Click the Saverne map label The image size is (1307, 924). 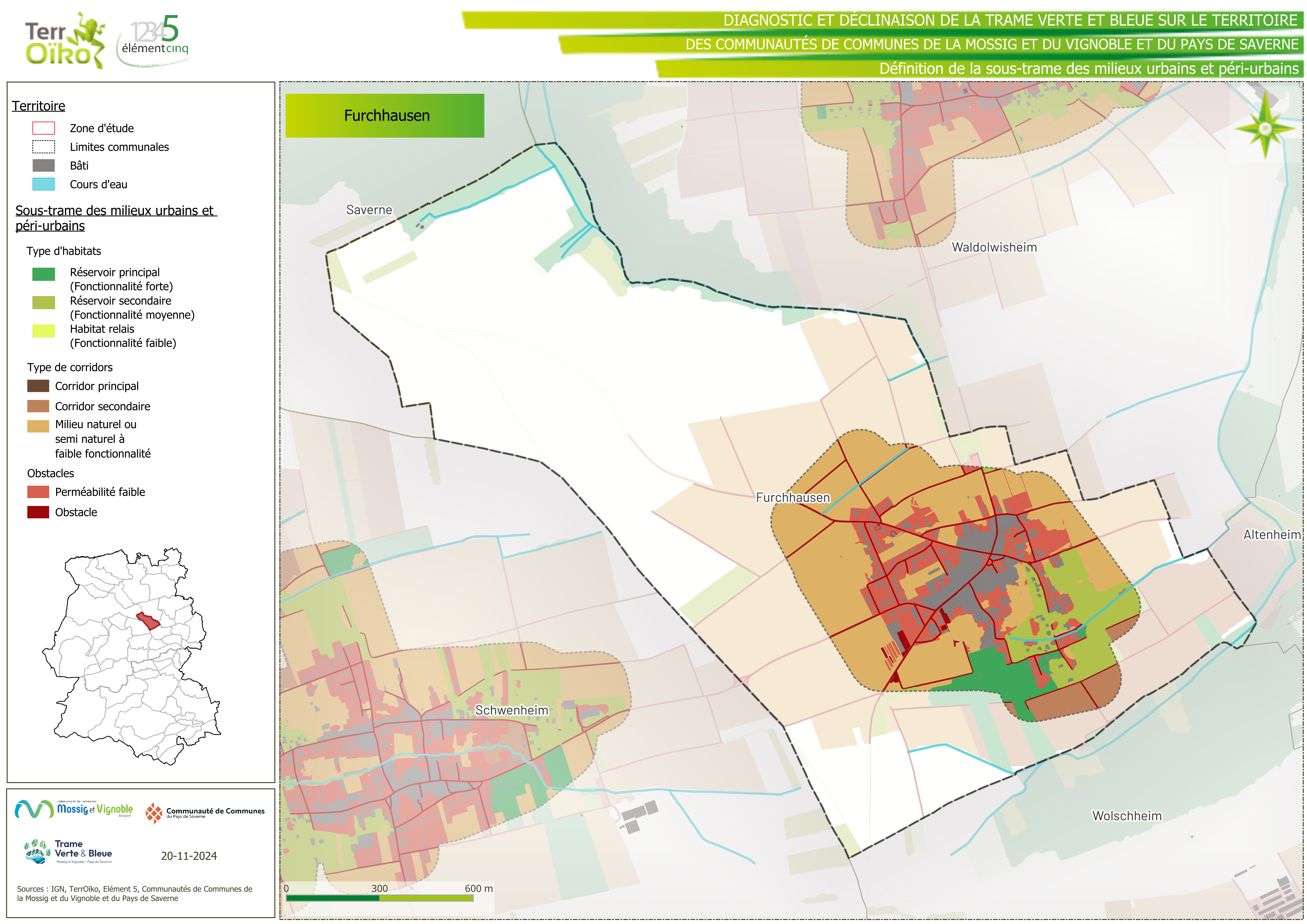pyautogui.click(x=369, y=209)
